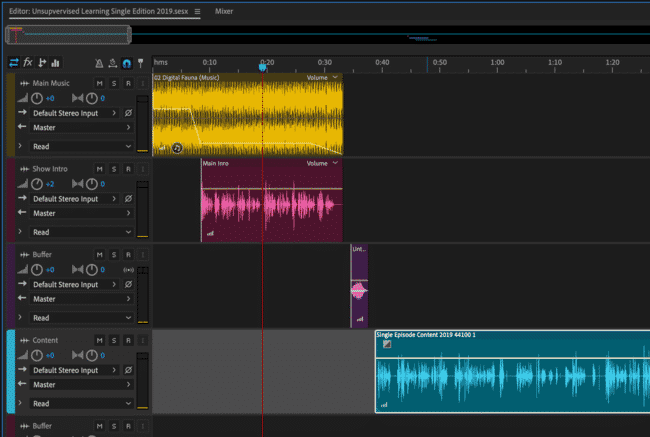Open Show Intro Read automation dropdown
Image resolution: width=650 pixels, height=437 pixels.
pos(82,232)
